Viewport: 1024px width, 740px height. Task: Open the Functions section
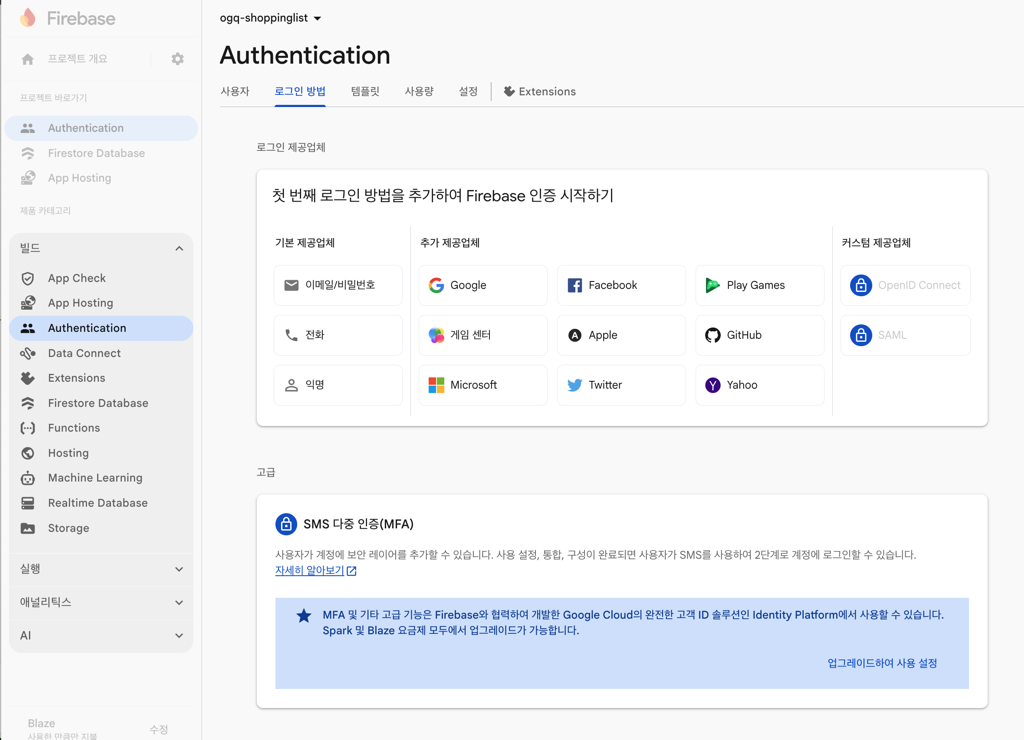click(75, 427)
